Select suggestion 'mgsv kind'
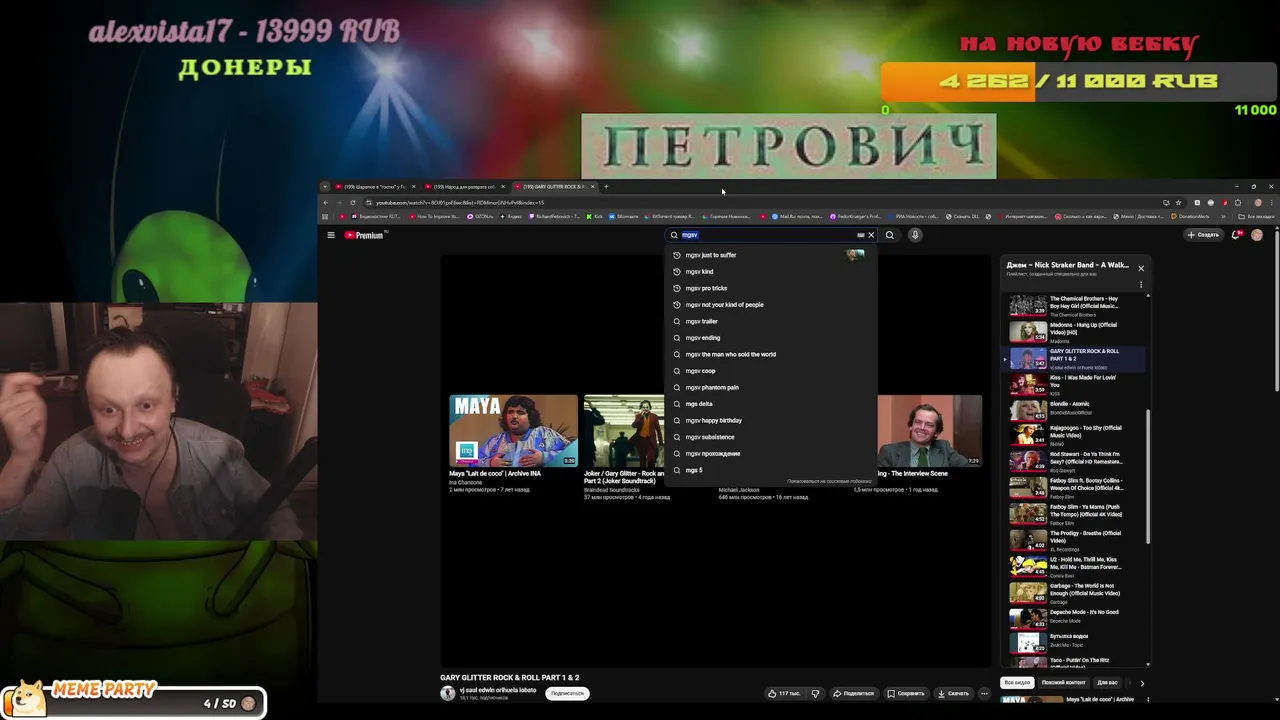This screenshot has height=720, width=1280. [x=770, y=271]
